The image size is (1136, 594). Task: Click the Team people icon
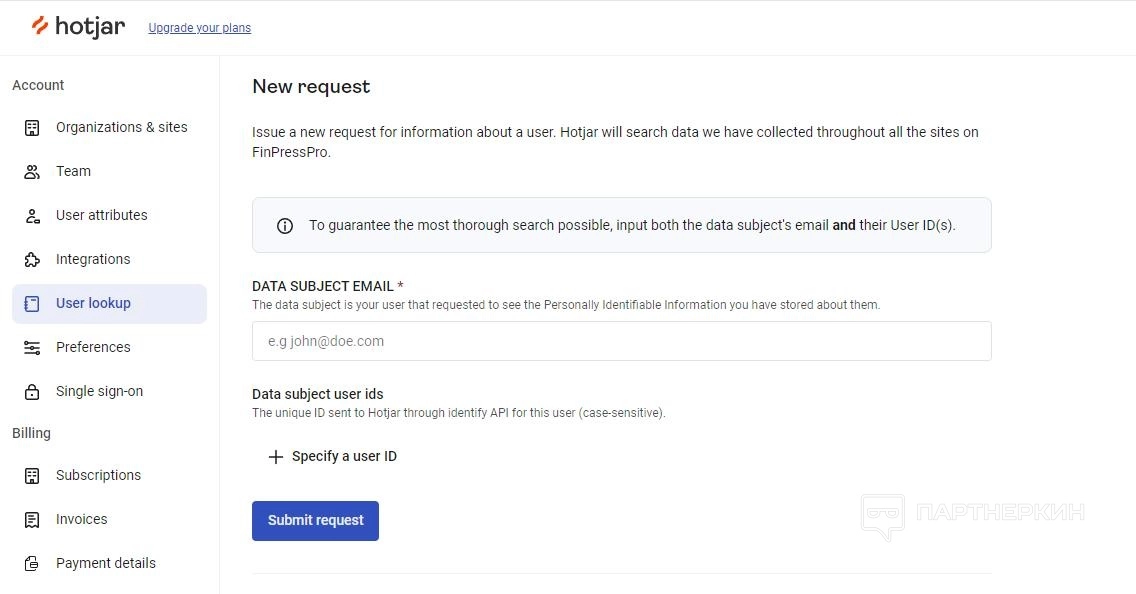point(32,172)
